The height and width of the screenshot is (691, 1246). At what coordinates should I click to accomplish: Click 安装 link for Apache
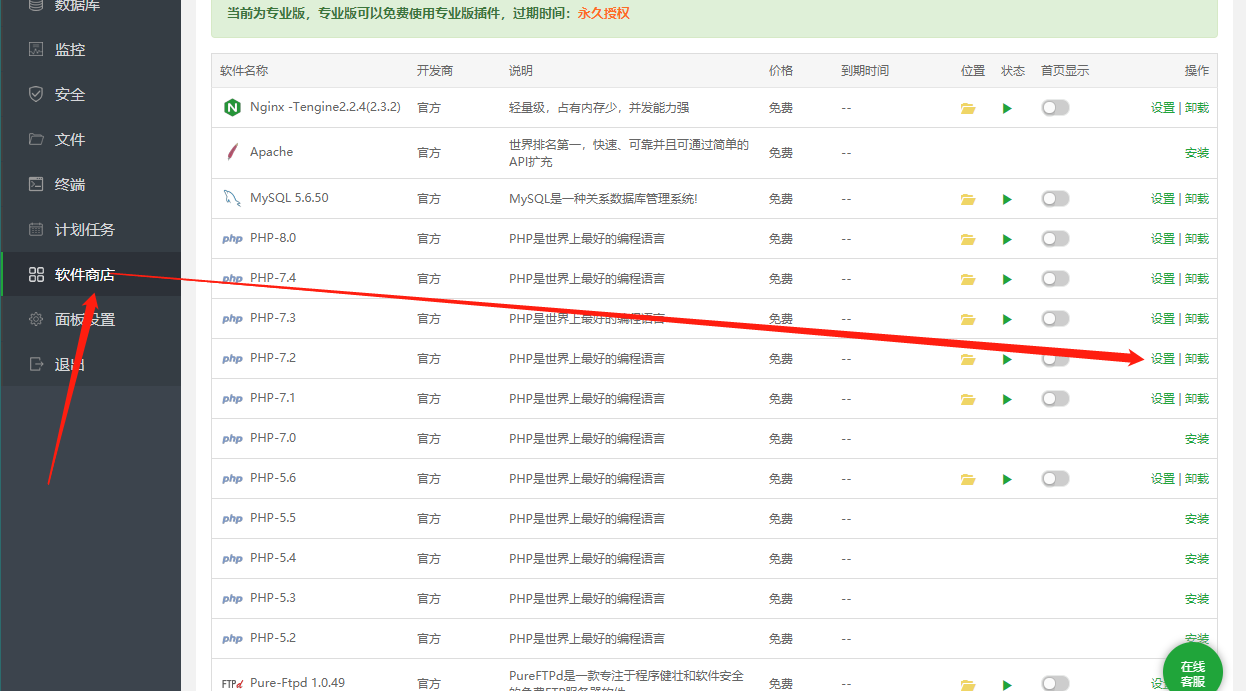(x=1196, y=153)
